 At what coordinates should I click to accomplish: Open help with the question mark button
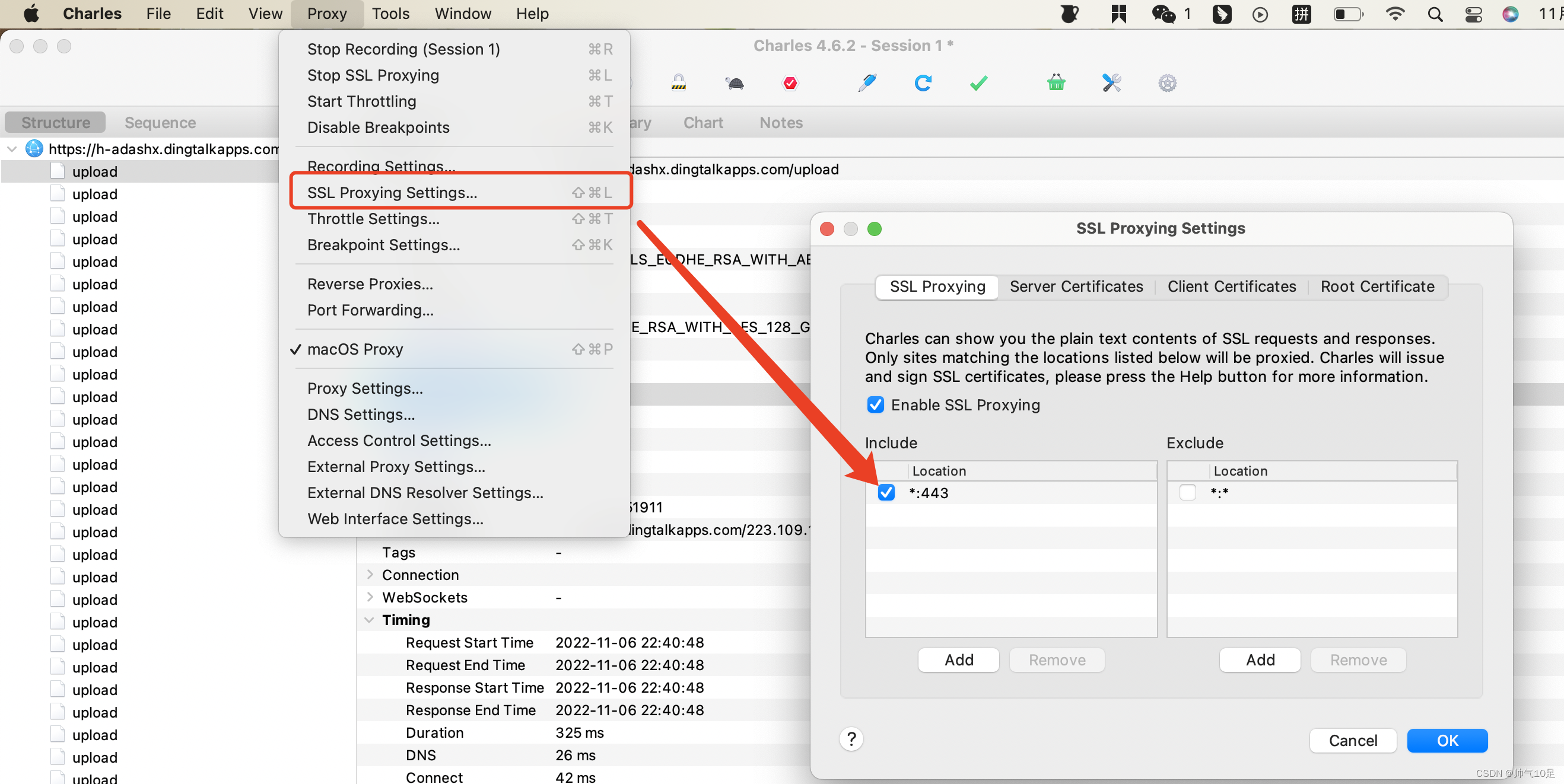click(851, 739)
